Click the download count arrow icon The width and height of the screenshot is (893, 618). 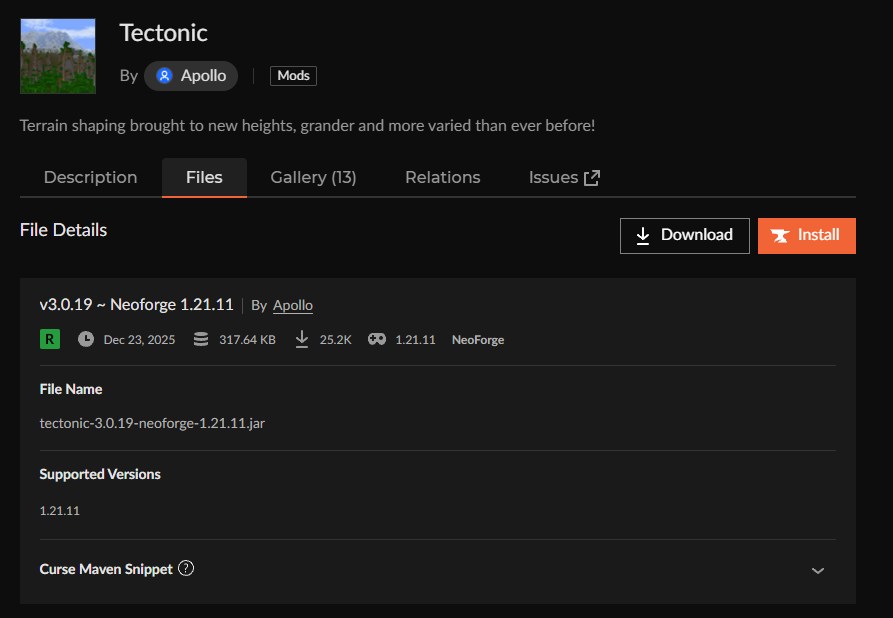pos(302,339)
